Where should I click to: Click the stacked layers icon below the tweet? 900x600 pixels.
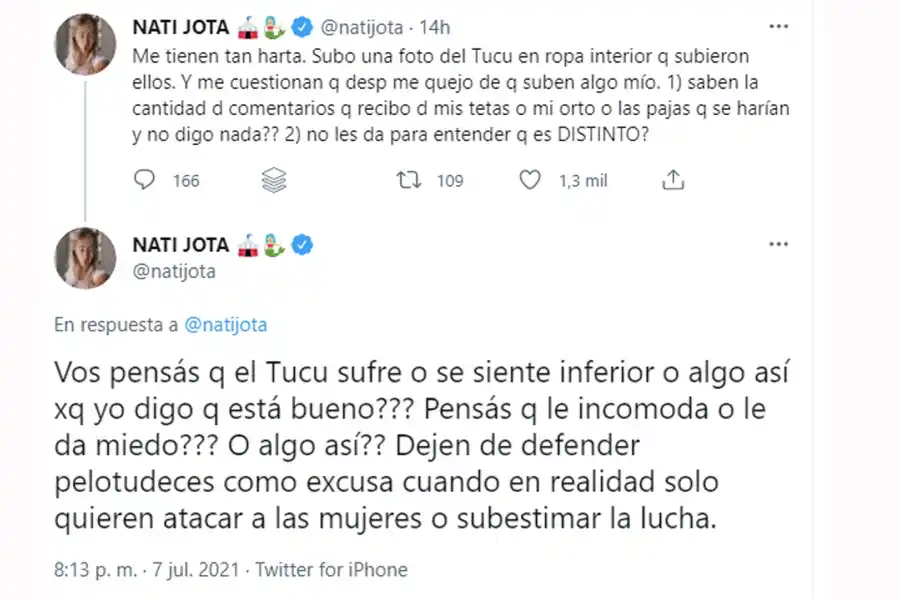[x=273, y=178]
